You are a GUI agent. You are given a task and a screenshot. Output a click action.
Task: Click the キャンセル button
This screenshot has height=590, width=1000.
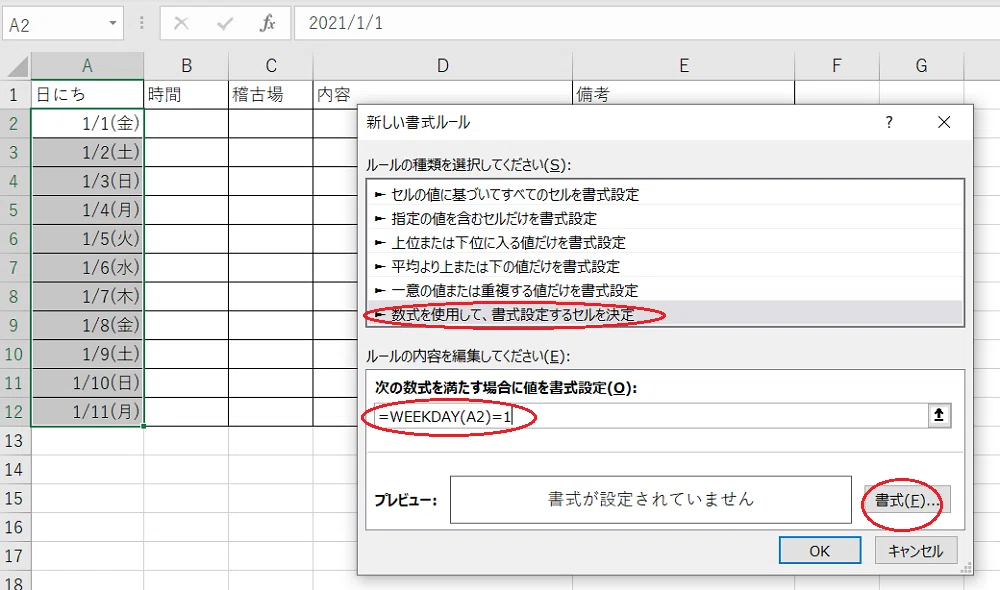click(x=916, y=550)
